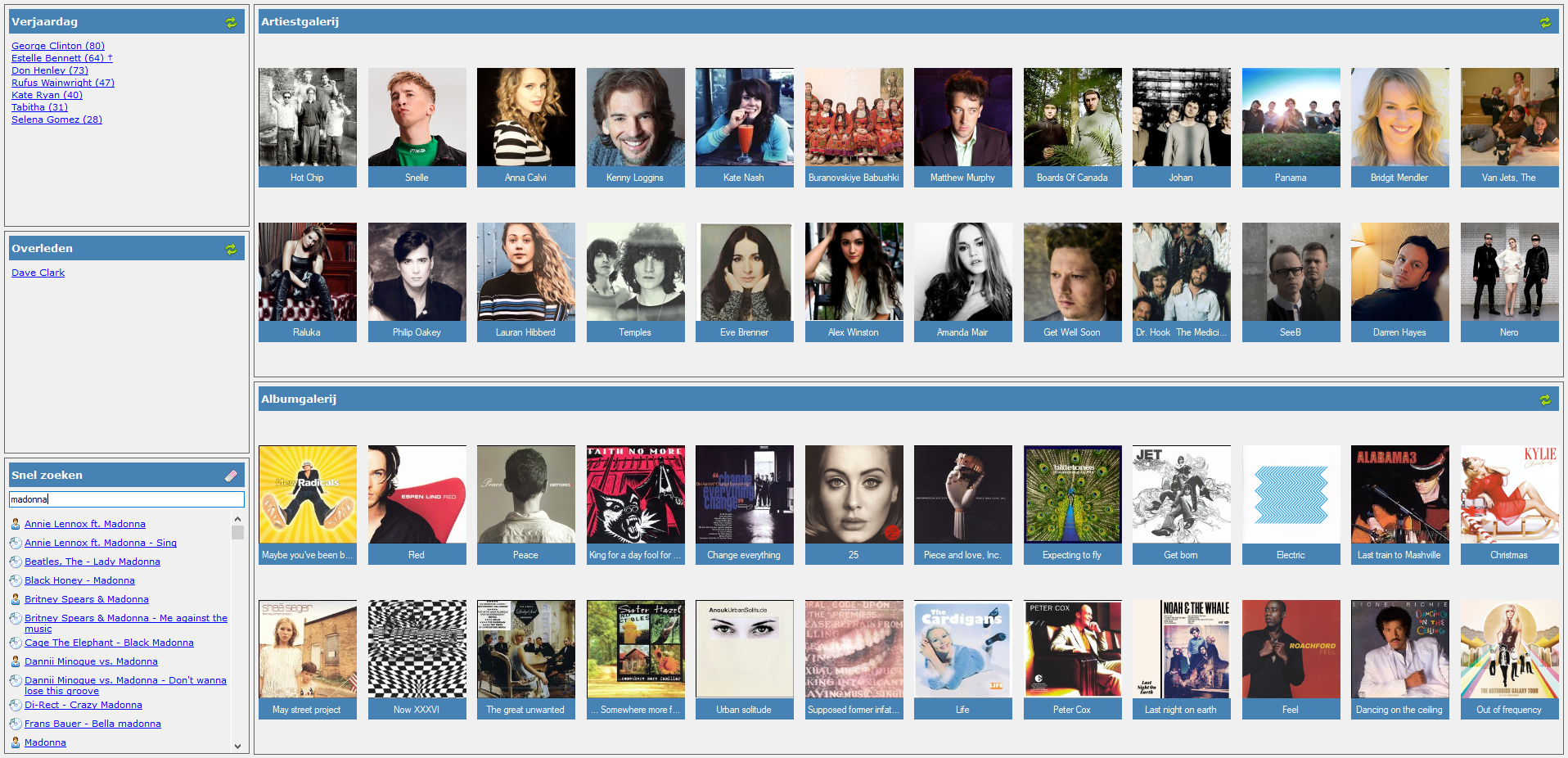Click the artist icon next to Madonna result
This screenshot has height=758, width=1568.
pyautogui.click(x=16, y=742)
